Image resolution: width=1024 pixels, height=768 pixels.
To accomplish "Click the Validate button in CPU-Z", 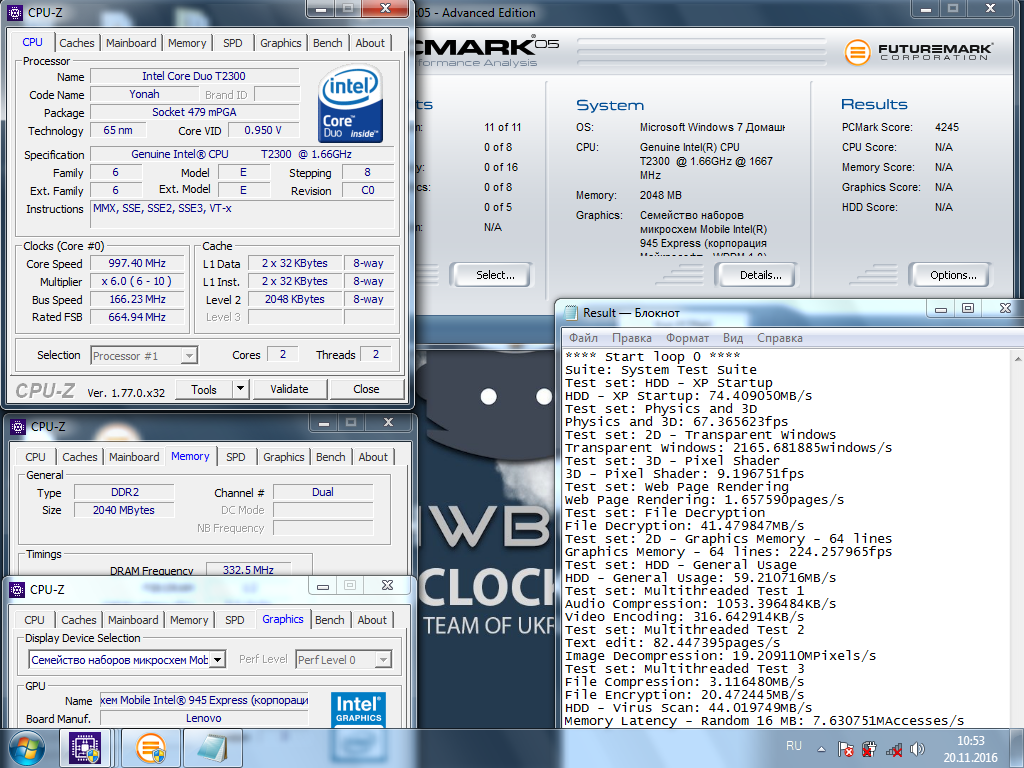I will 289,389.
